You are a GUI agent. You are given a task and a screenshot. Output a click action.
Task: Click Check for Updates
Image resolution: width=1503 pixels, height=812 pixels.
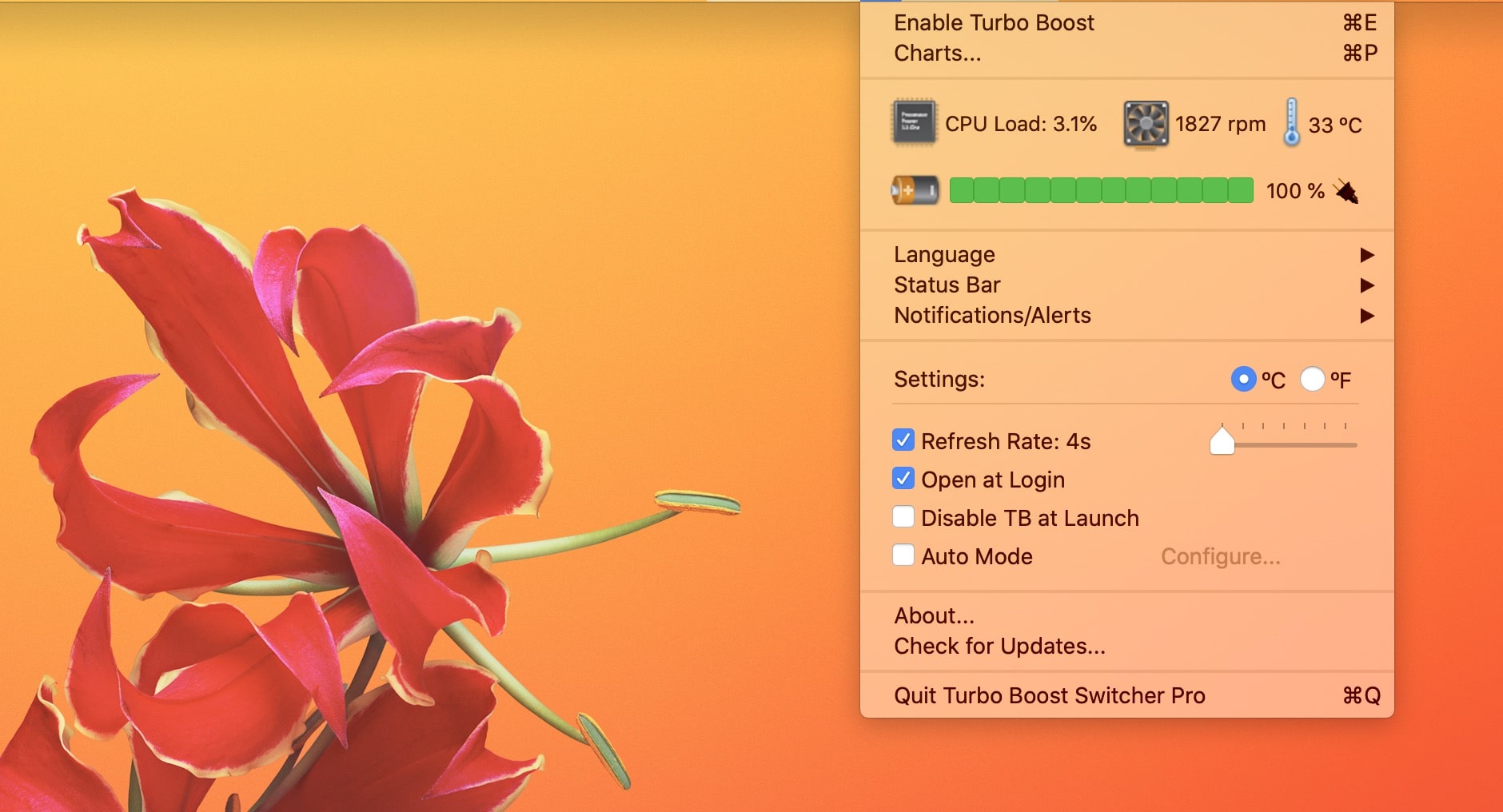click(x=1000, y=646)
